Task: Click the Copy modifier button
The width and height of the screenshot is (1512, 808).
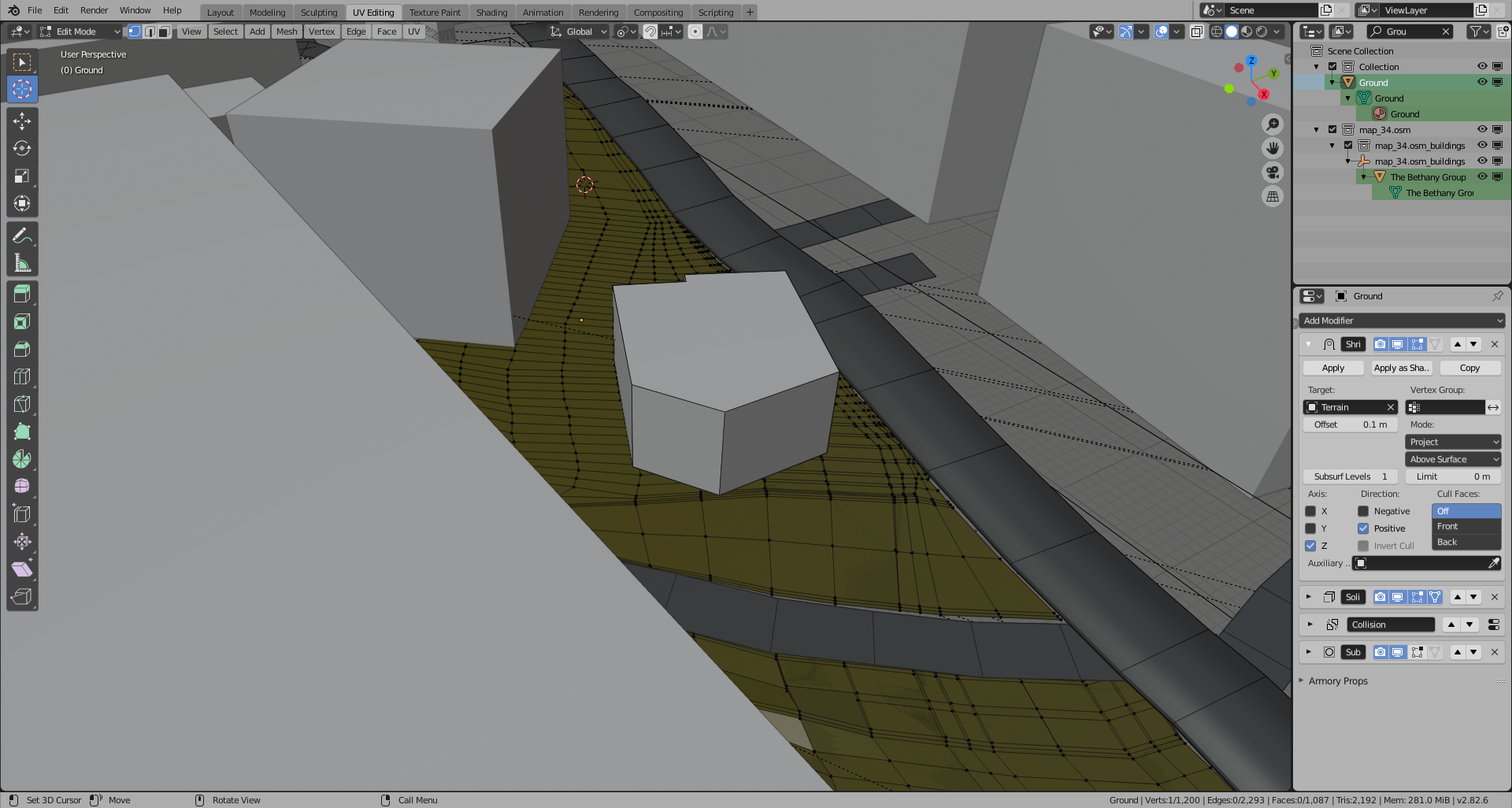Action: (1469, 368)
